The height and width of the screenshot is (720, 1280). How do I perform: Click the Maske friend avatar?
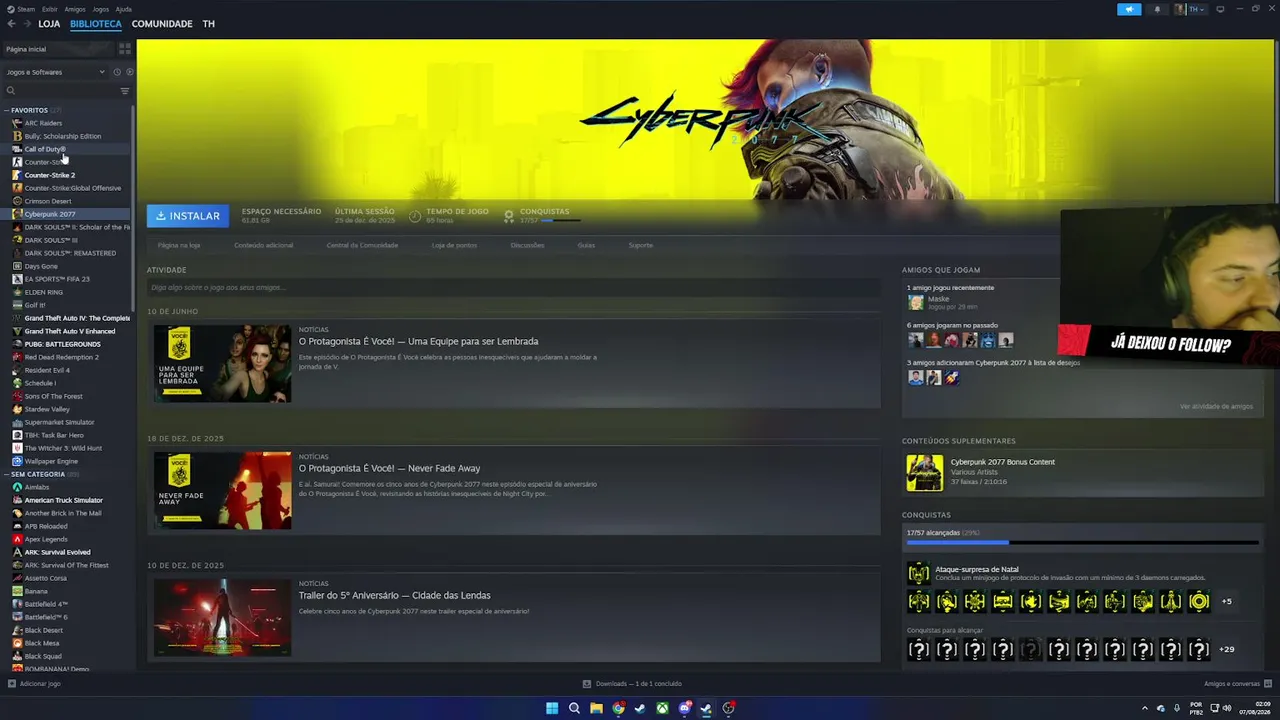click(915, 302)
